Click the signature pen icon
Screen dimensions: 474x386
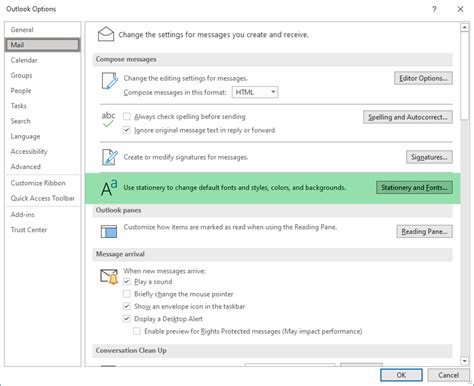coord(110,157)
